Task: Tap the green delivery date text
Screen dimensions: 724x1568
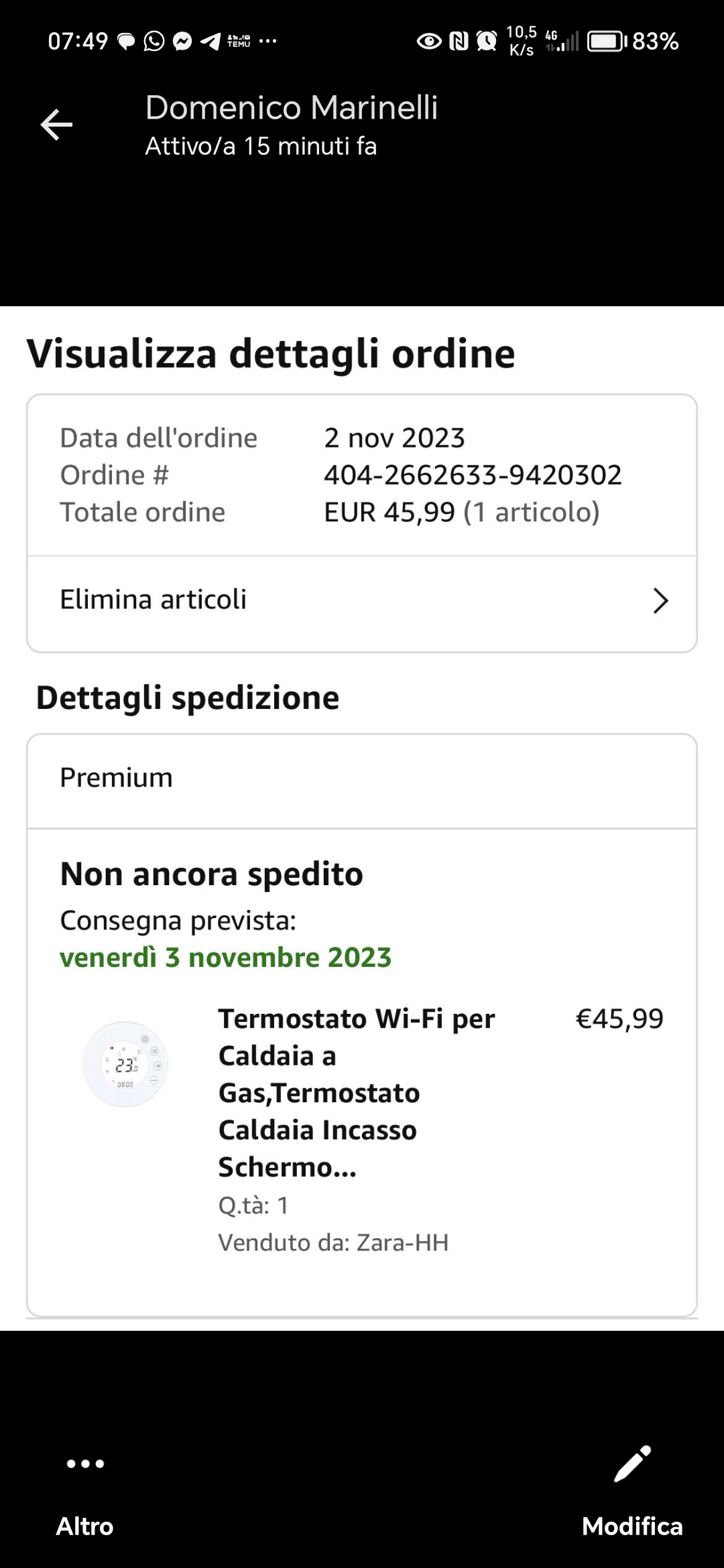Action: pos(225,958)
